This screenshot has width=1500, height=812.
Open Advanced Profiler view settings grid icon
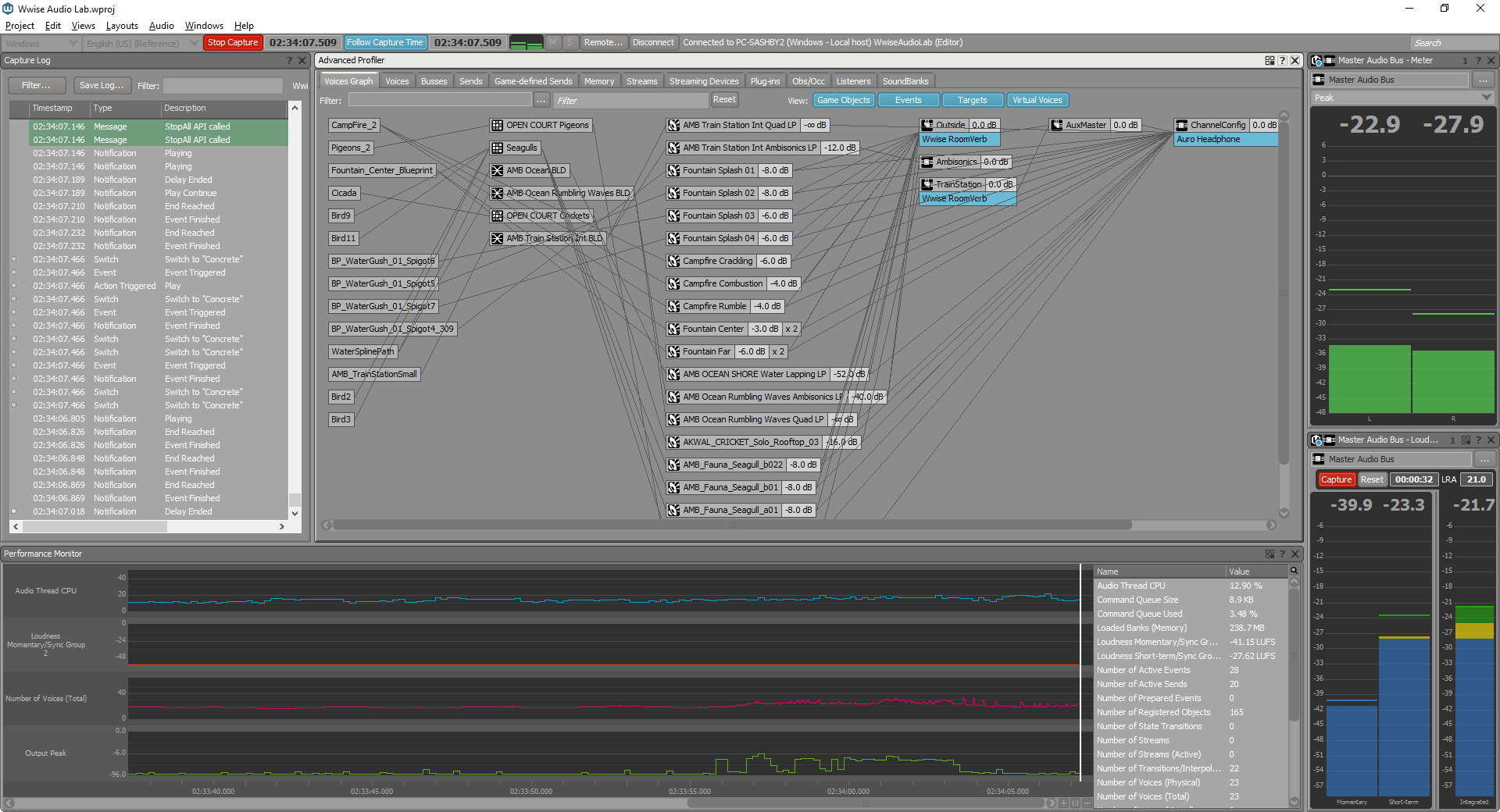coord(1270,60)
